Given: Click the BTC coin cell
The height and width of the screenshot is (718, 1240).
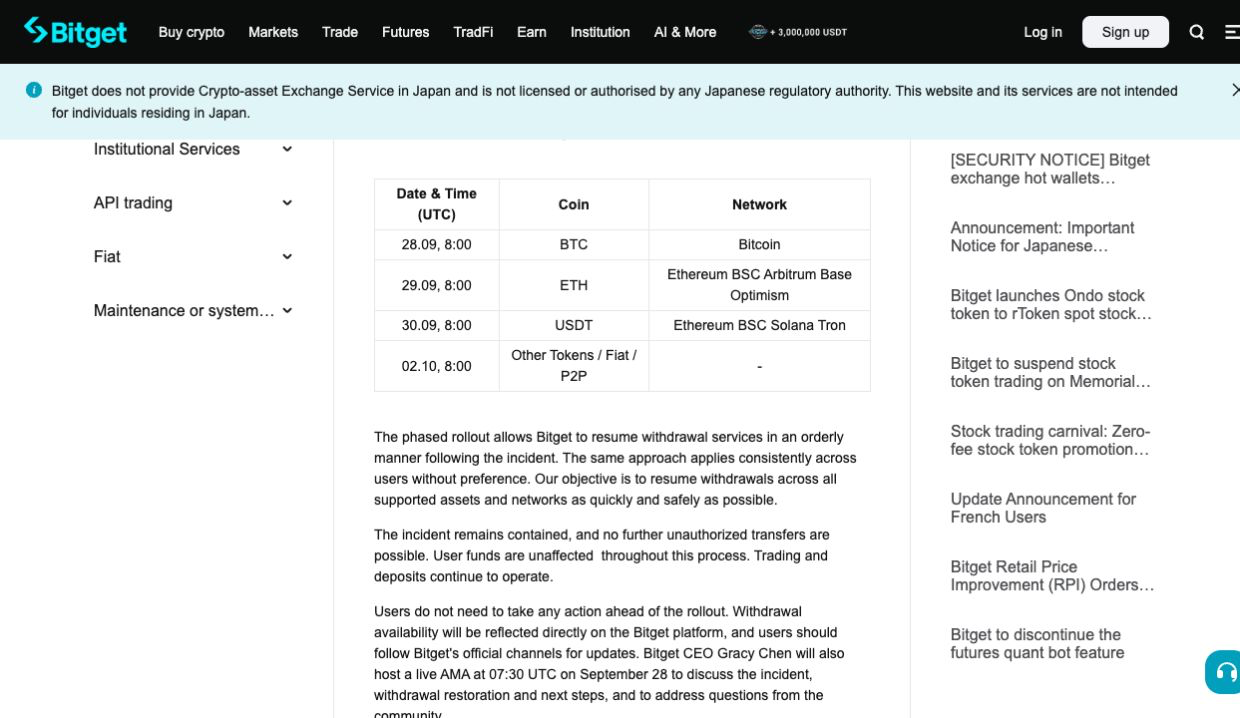Looking at the screenshot, I should pyautogui.click(x=574, y=245).
